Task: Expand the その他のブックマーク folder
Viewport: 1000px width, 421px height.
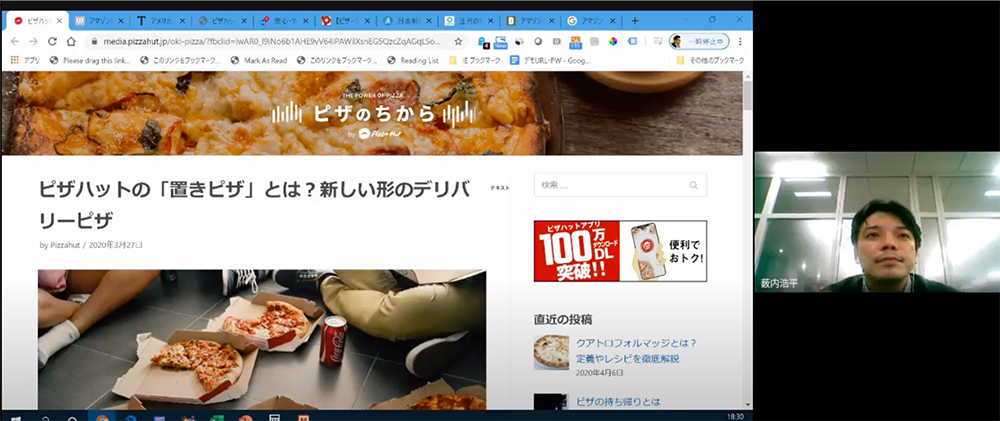Action: pyautogui.click(x=710, y=61)
